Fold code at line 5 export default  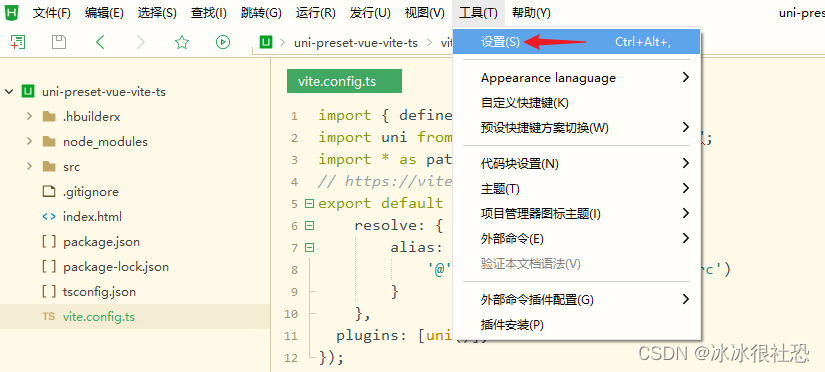[x=309, y=203]
